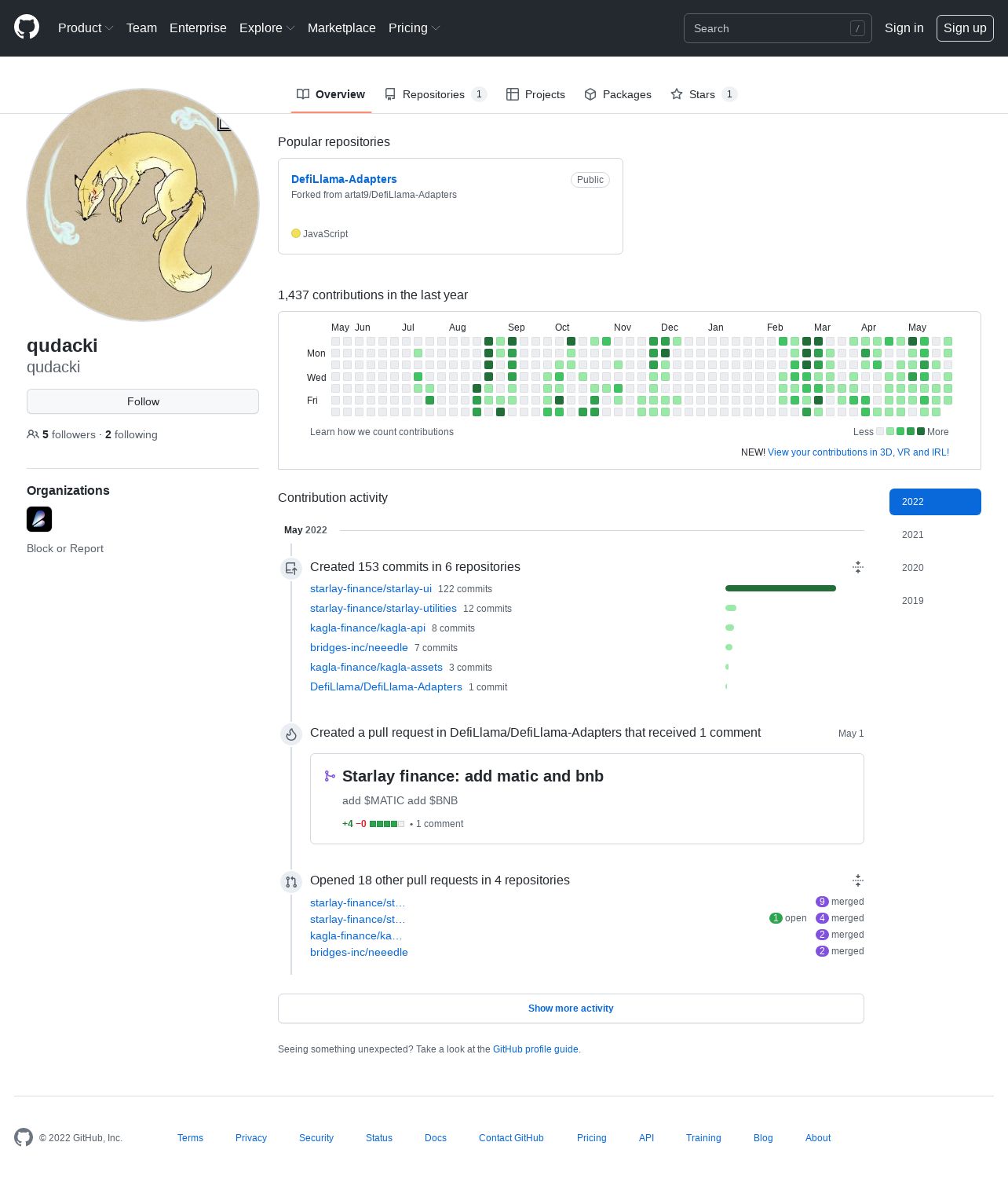Open the DefiLlama-Adapters popular repository

coord(344,179)
